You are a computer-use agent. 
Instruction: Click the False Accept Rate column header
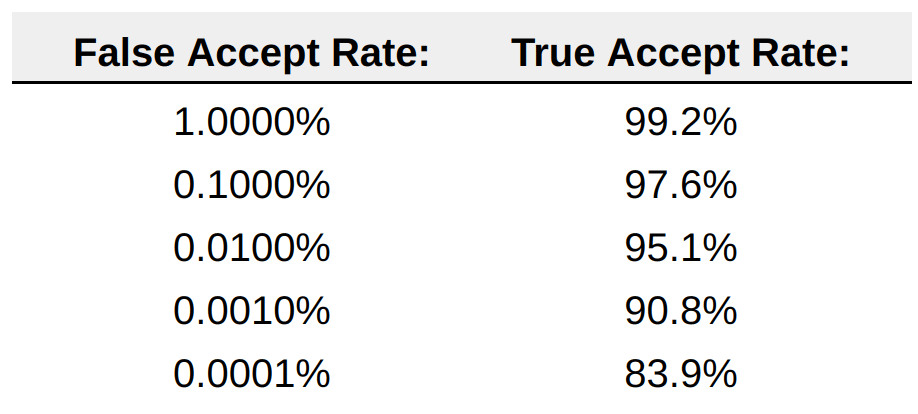251,53
